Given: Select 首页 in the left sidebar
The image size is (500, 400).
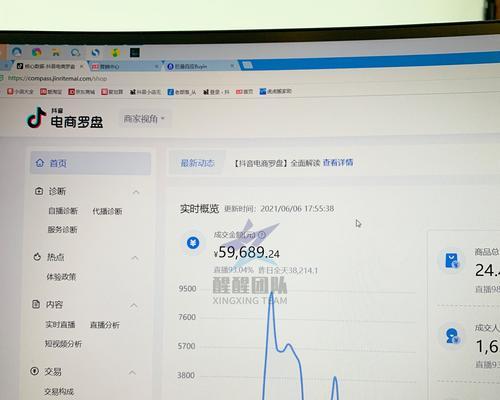Looking at the screenshot, I should coord(90,163).
